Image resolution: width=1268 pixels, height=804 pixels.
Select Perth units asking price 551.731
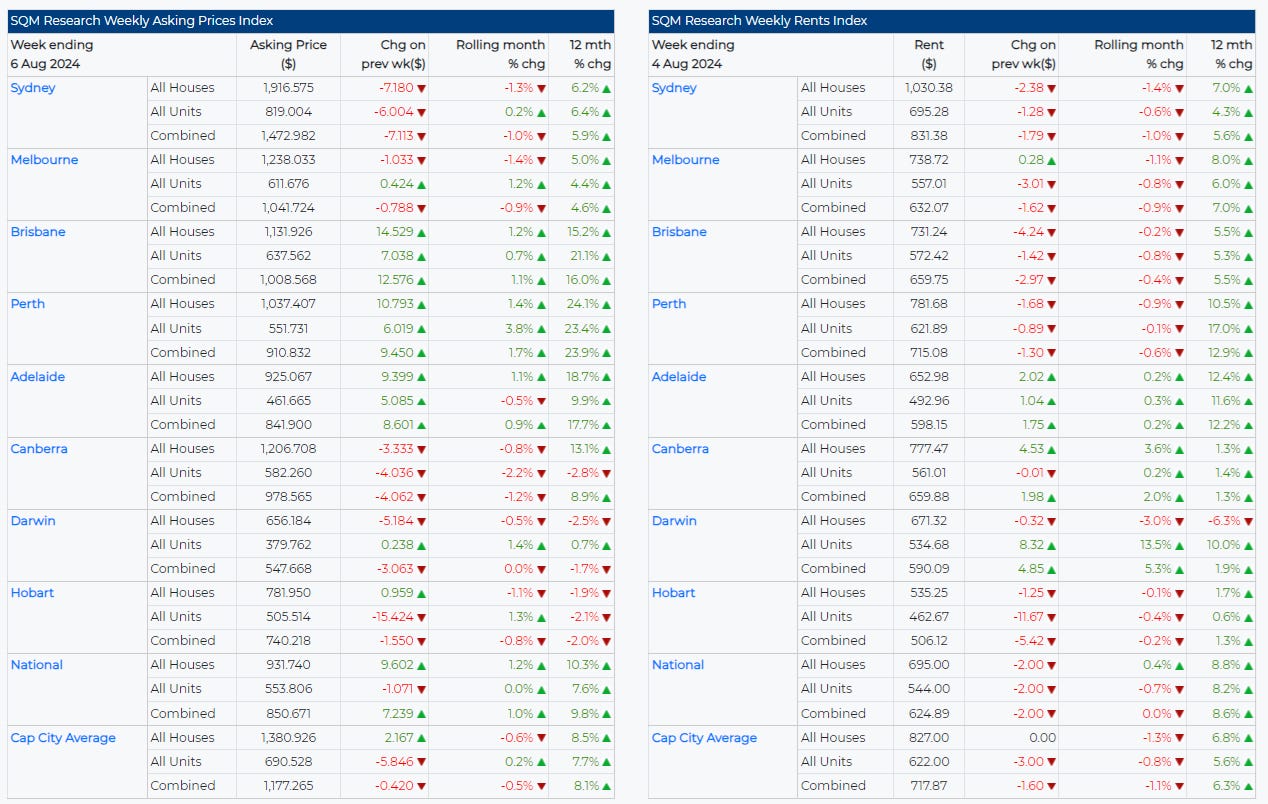287,329
